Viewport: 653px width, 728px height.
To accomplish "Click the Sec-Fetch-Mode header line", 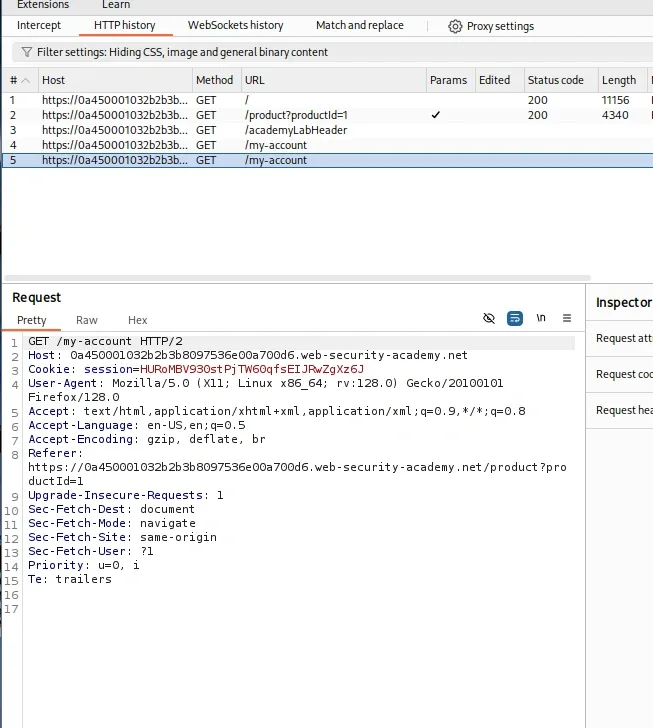I will pos(111,523).
